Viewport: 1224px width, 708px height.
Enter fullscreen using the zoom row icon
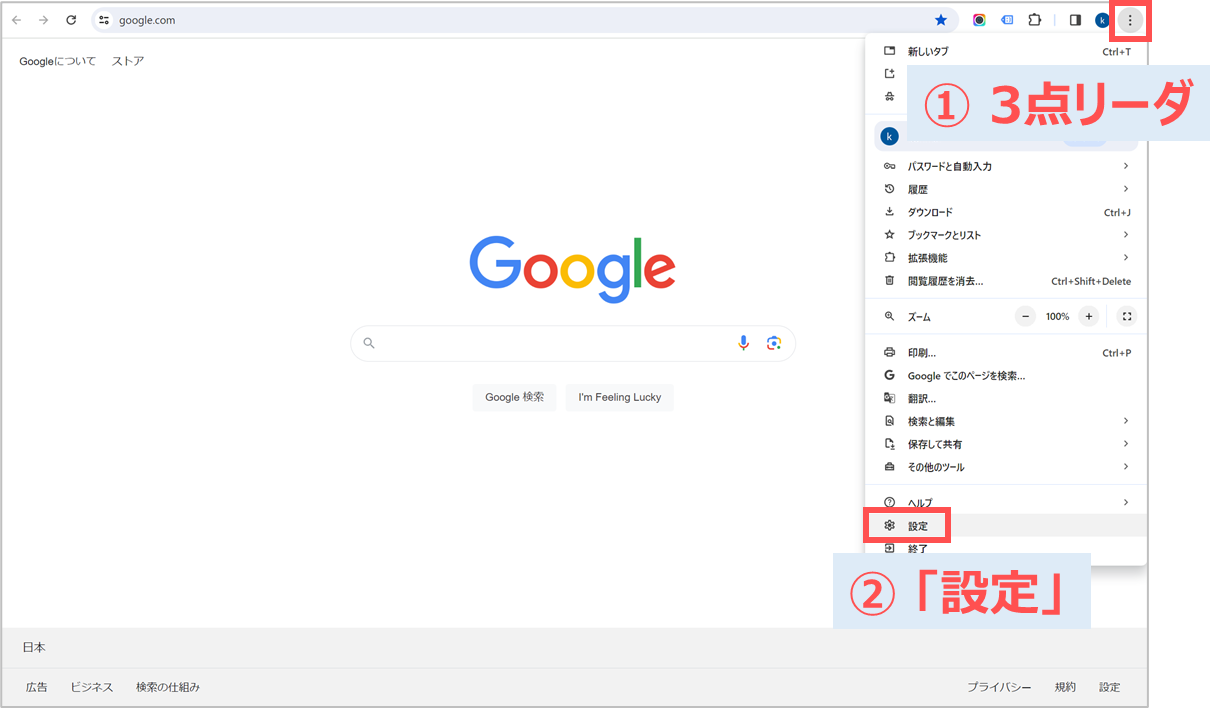click(1127, 316)
